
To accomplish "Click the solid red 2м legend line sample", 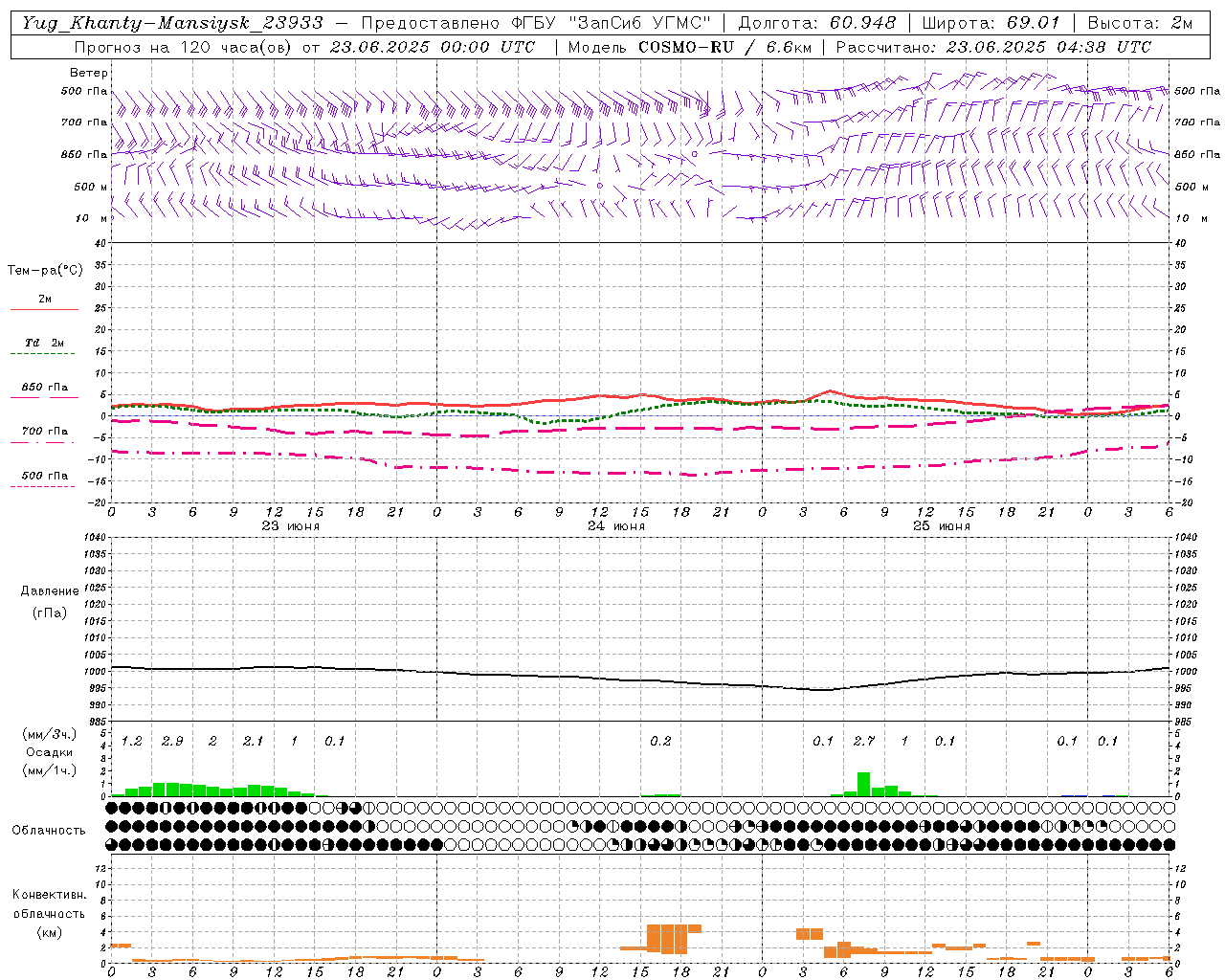I will pos(44,310).
